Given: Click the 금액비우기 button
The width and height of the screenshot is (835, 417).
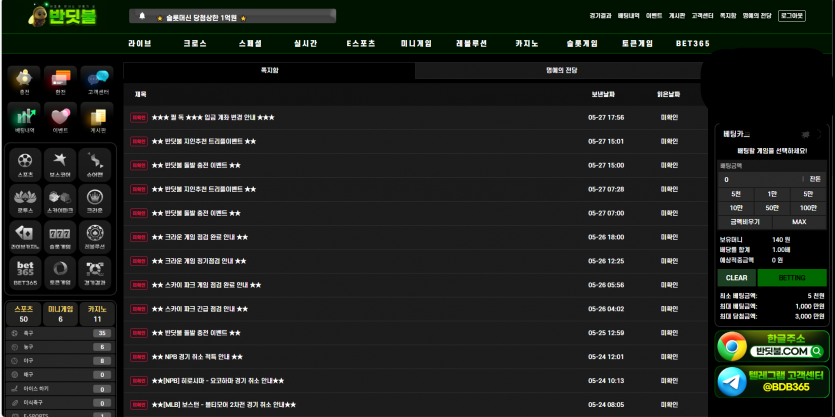Looking at the screenshot, I should coord(744,222).
